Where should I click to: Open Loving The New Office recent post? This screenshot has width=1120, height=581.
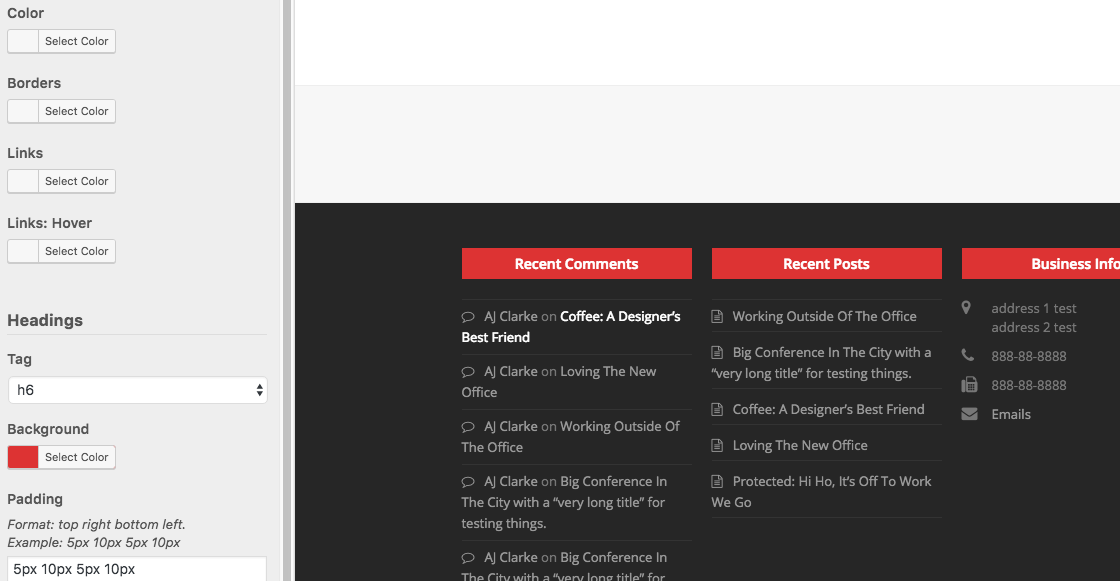pyautogui.click(x=800, y=445)
